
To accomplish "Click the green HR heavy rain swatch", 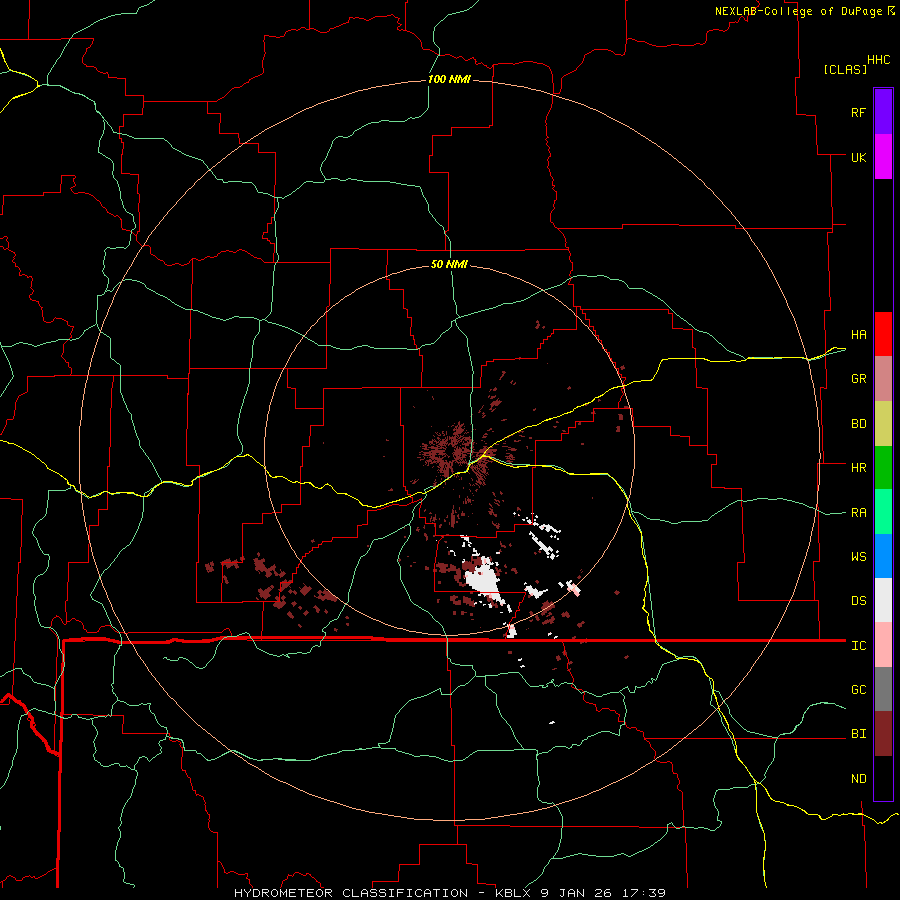I will tap(883, 468).
